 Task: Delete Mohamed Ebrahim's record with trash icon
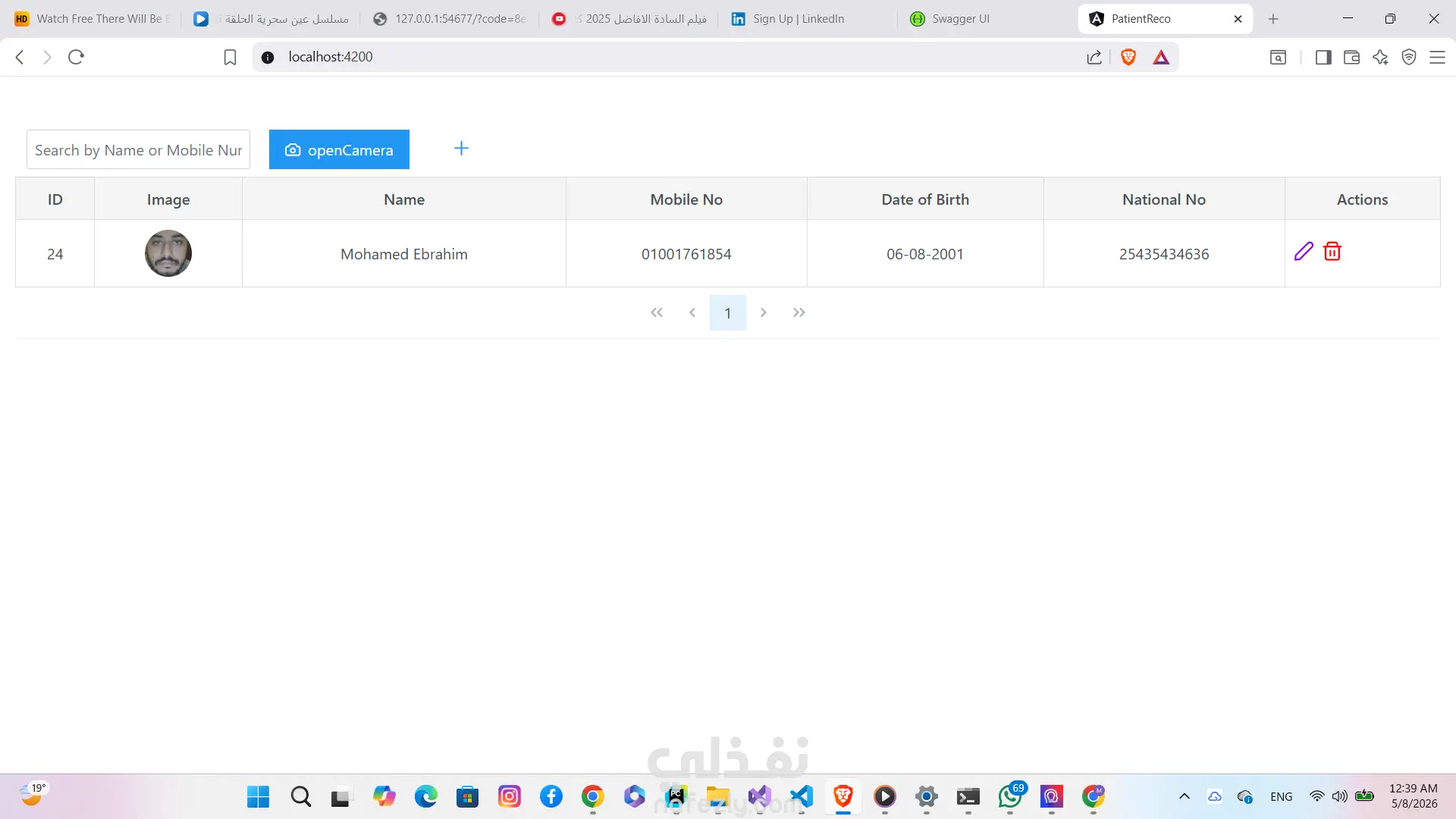click(1332, 252)
